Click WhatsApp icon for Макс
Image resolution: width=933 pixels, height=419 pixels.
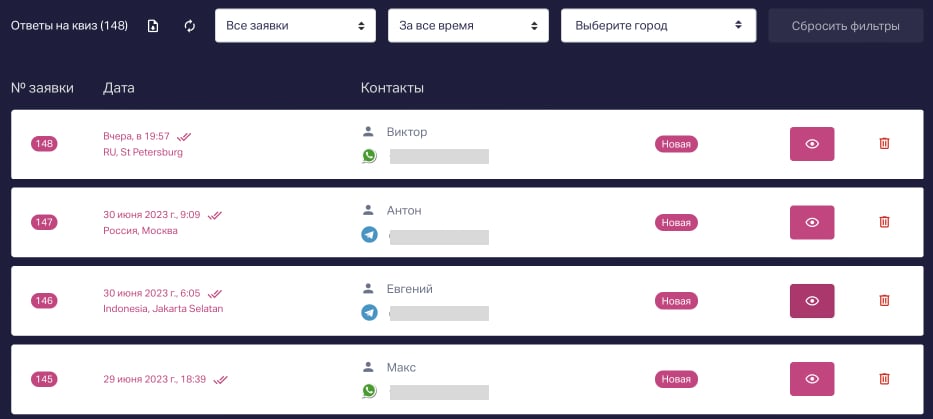pos(369,391)
